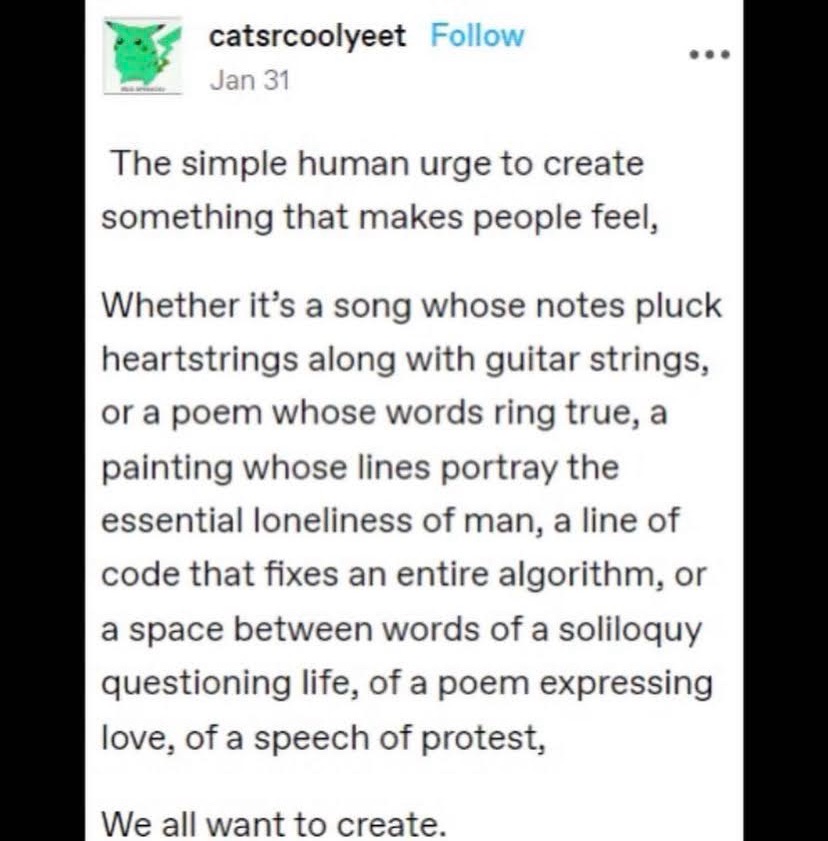
Task: Open the post's three-dot options menu
Action: [711, 53]
